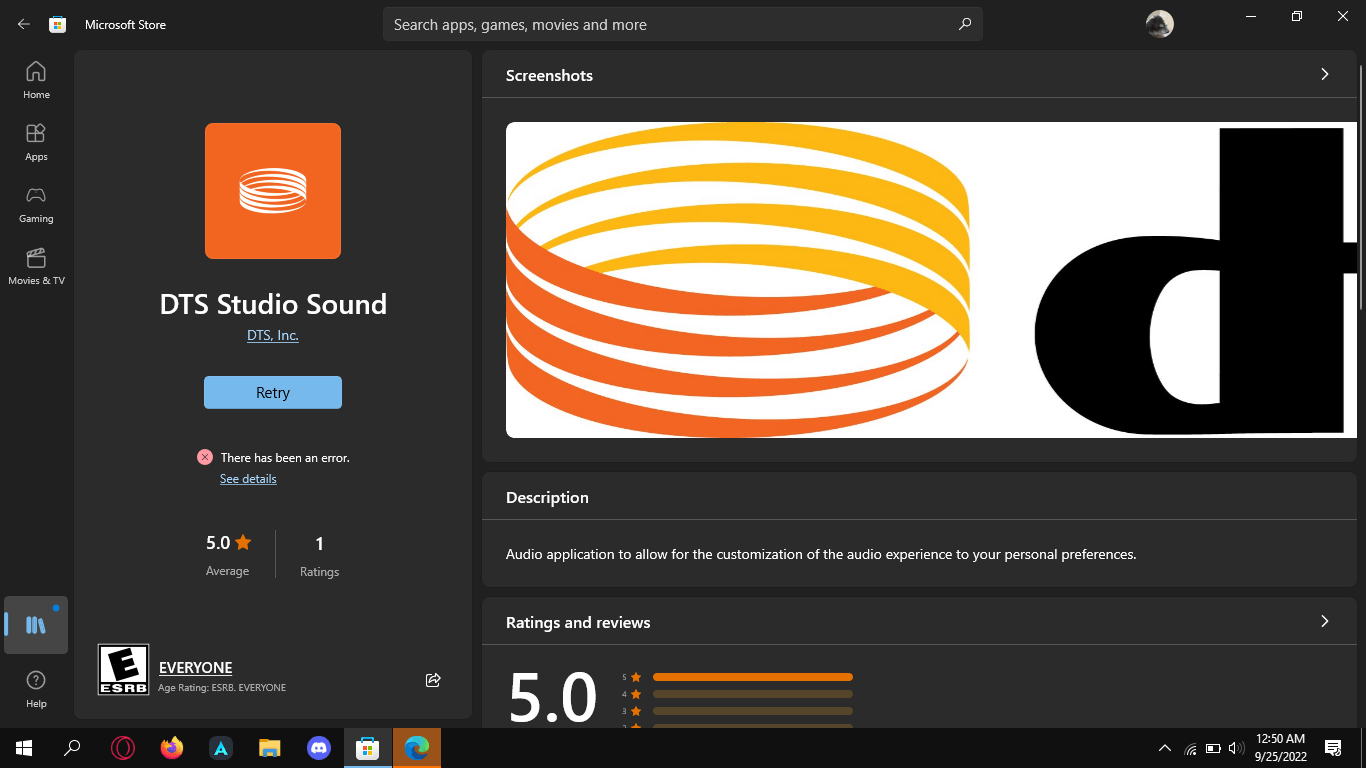Click the red error status icon
The image size is (1366, 768).
(x=205, y=457)
